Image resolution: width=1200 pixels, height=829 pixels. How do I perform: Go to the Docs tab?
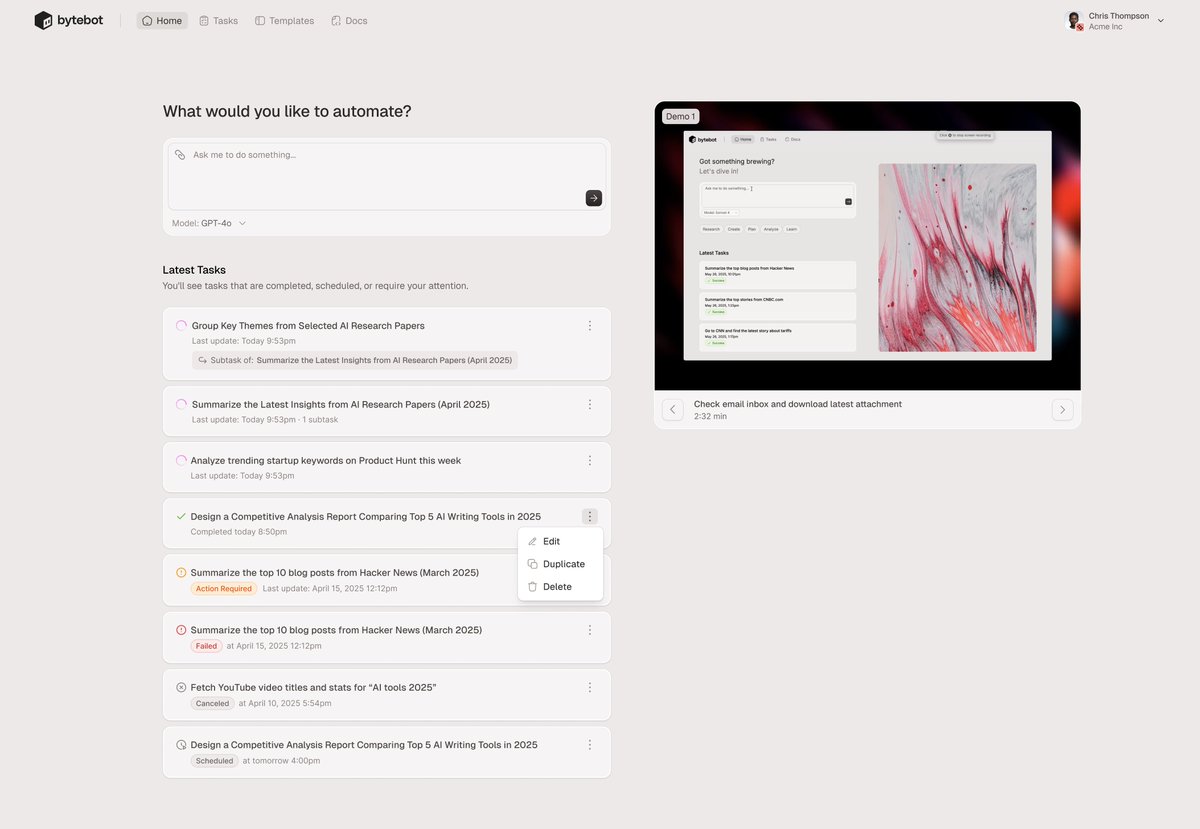(x=349, y=20)
